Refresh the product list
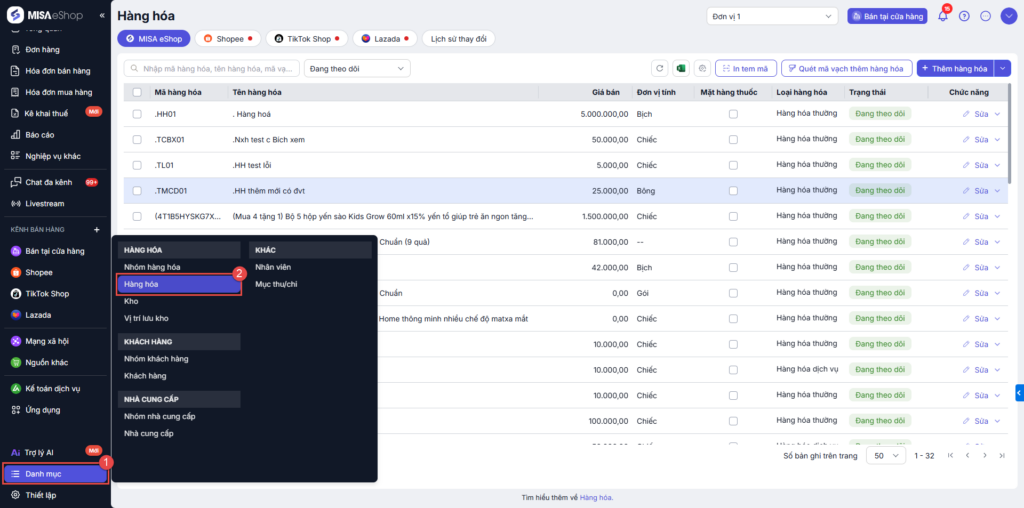1024x508 pixels. pos(659,68)
